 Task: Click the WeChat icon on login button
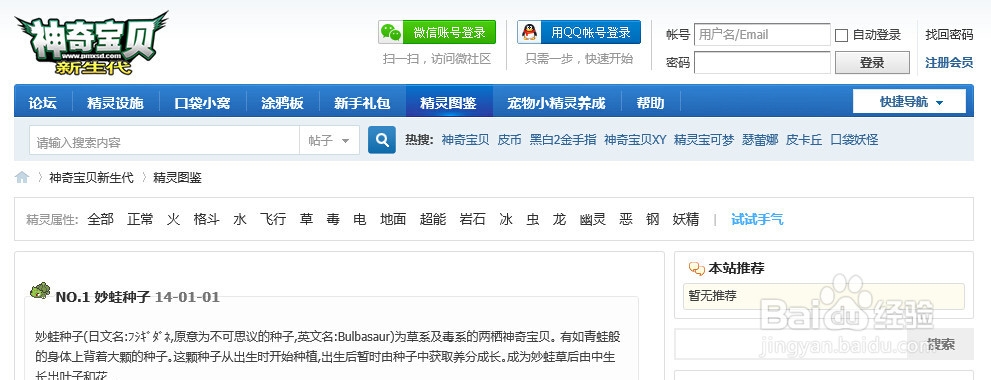391,32
